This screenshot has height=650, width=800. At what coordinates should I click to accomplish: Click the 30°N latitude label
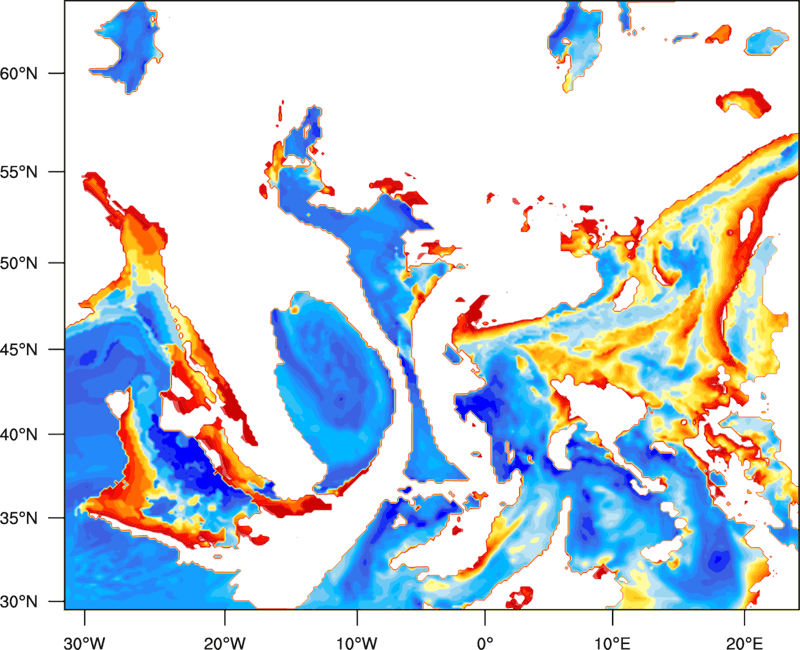[x=19, y=601]
